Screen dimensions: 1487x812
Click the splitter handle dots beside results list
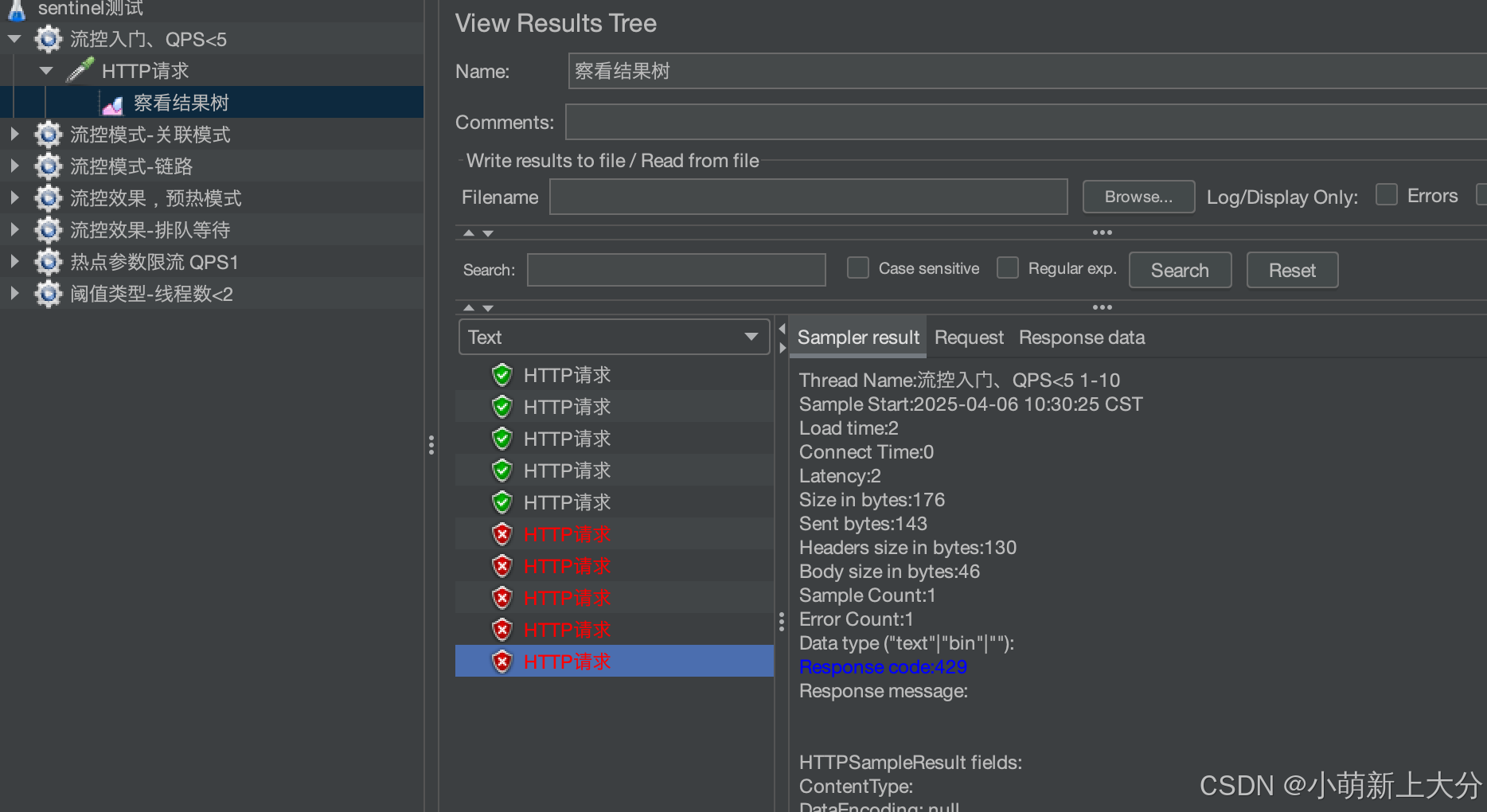point(782,621)
